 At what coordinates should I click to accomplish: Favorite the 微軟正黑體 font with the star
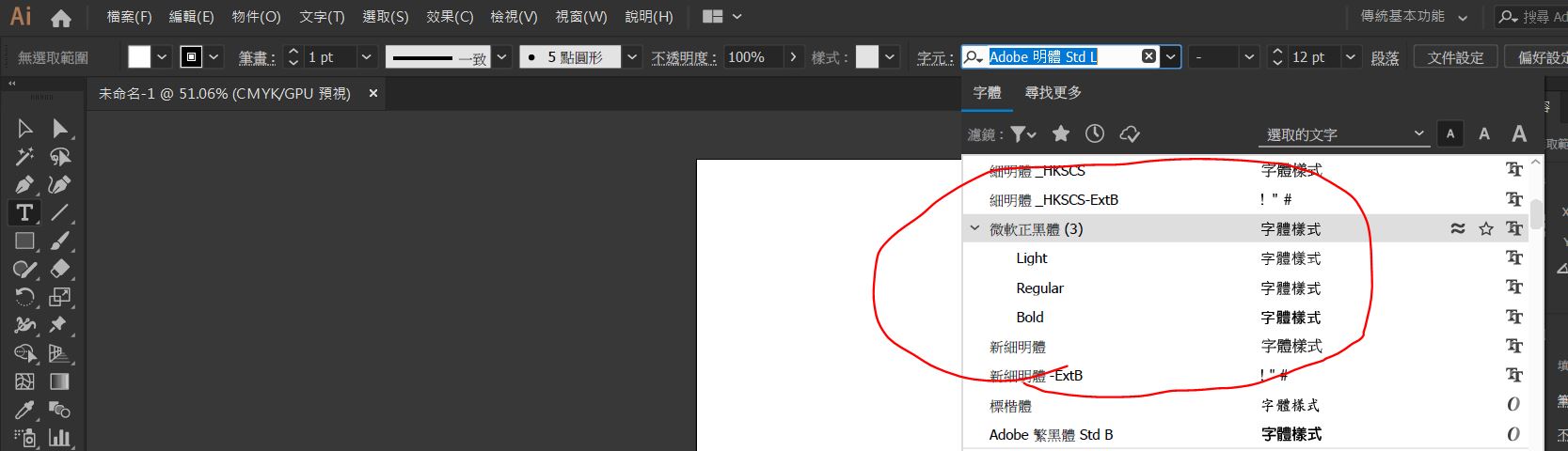point(1486,229)
